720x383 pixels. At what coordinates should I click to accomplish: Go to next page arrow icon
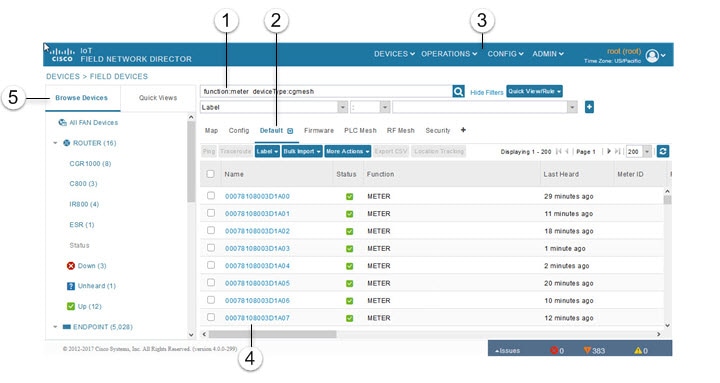[x=609, y=151]
